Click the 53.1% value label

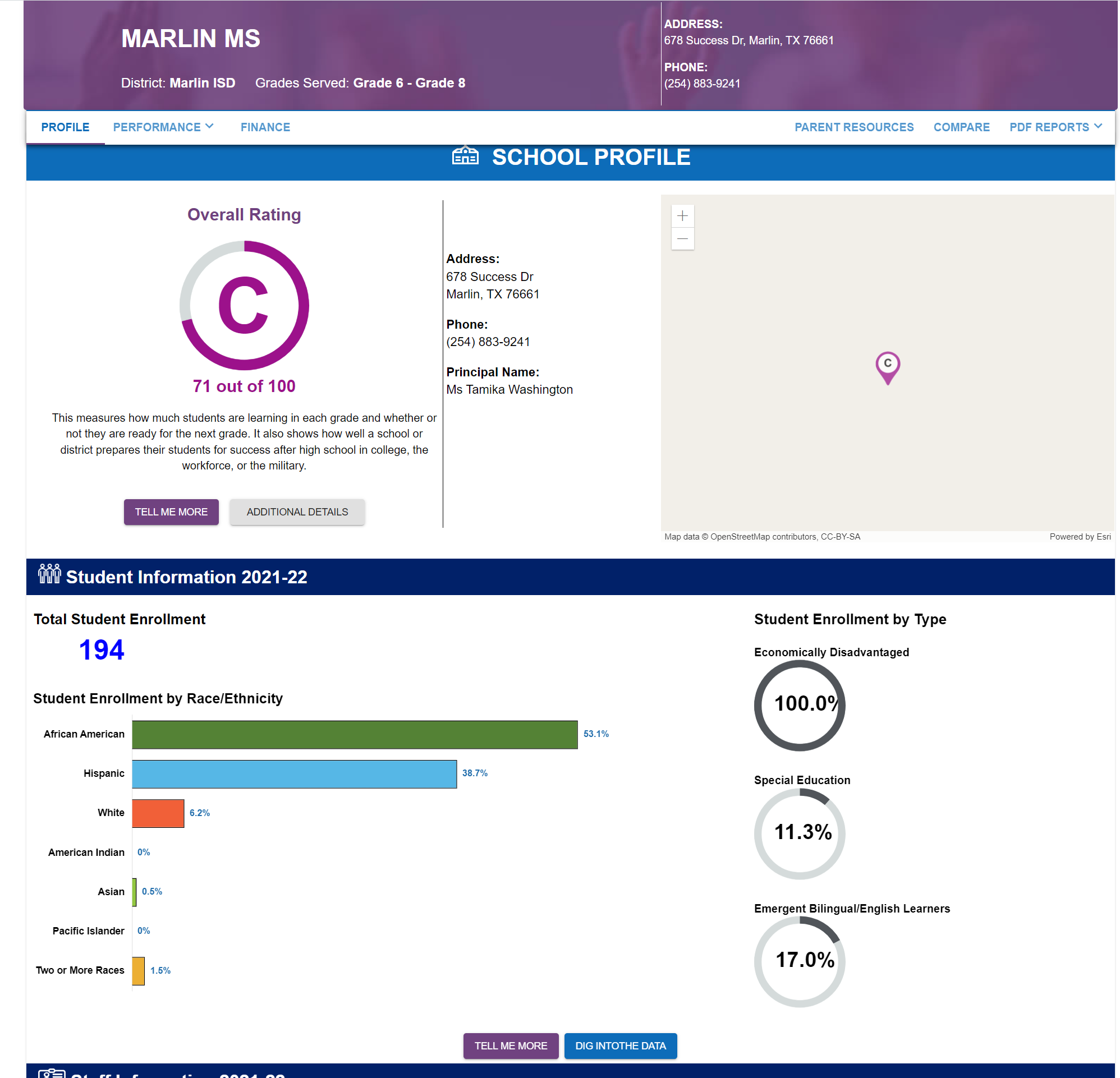[x=596, y=734]
